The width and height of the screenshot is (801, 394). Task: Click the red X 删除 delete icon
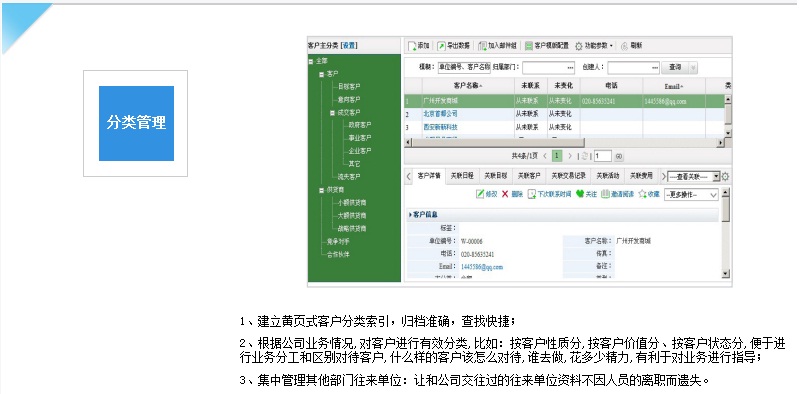(505, 194)
